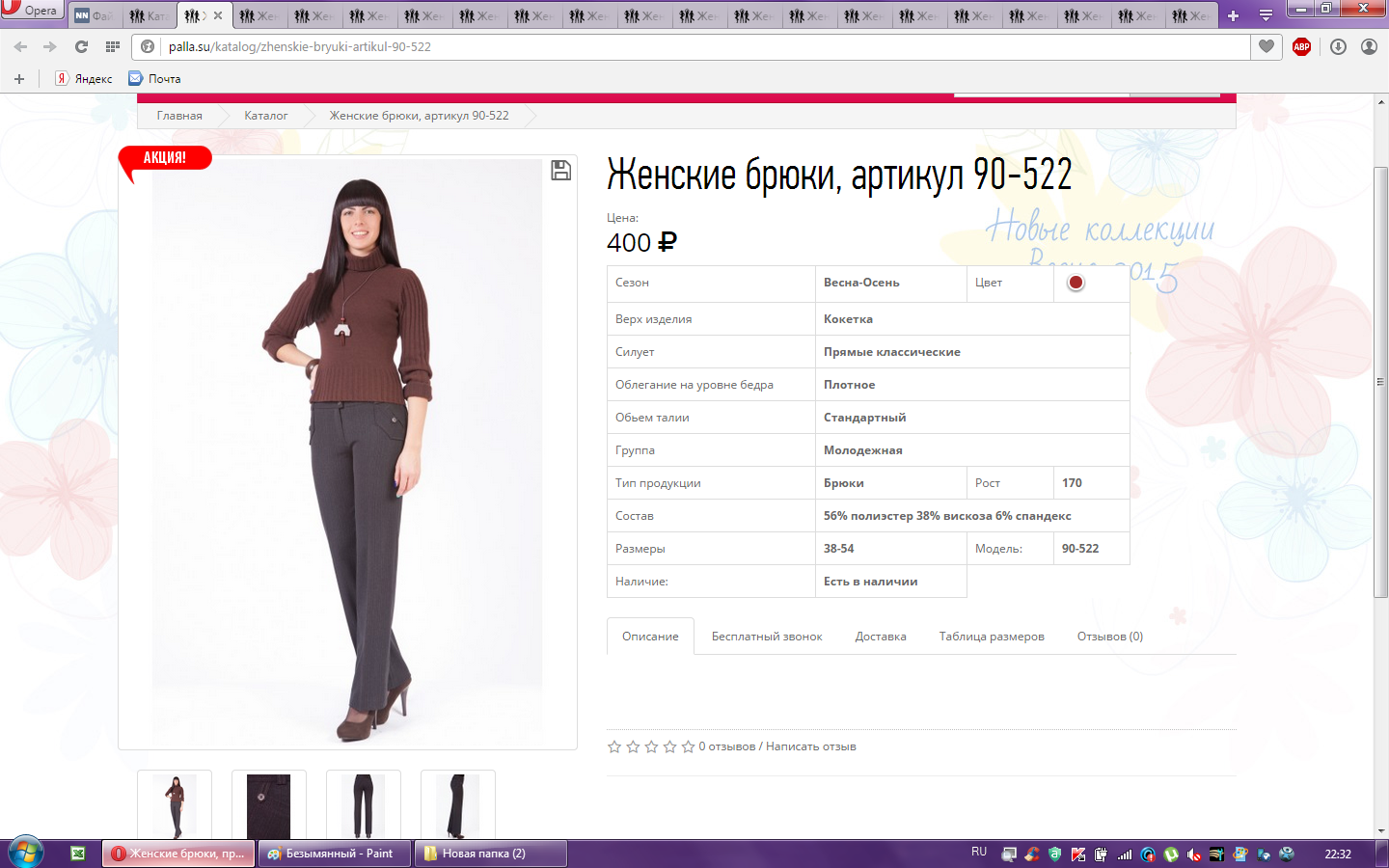
Task: Toggle the RU keyboard language indicator
Action: (x=979, y=853)
